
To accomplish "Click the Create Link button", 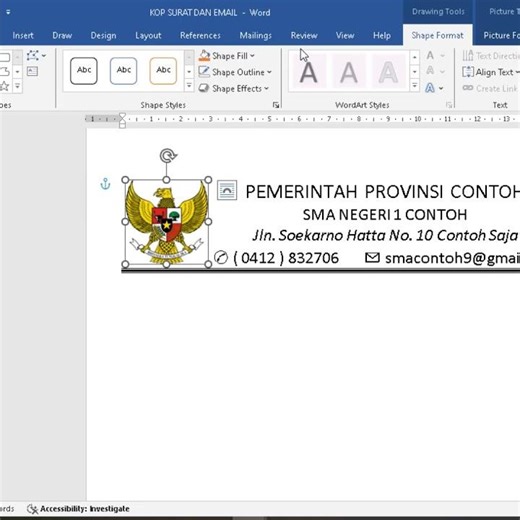I will [x=490, y=88].
